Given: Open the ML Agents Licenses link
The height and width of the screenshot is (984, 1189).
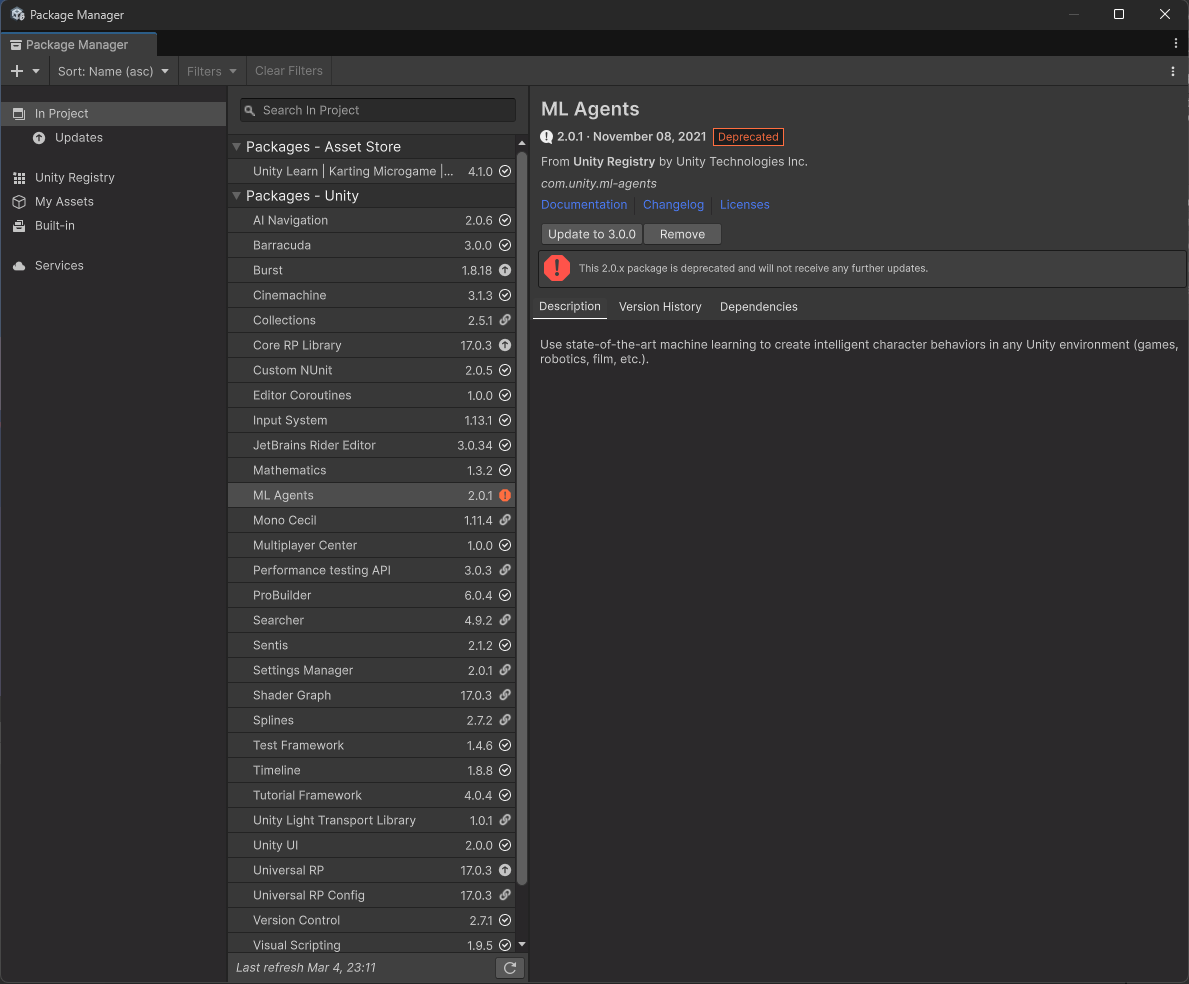Looking at the screenshot, I should pos(745,205).
